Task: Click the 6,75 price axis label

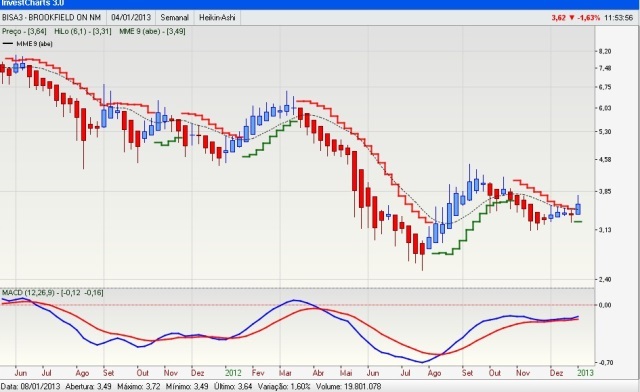Action: 605,87
